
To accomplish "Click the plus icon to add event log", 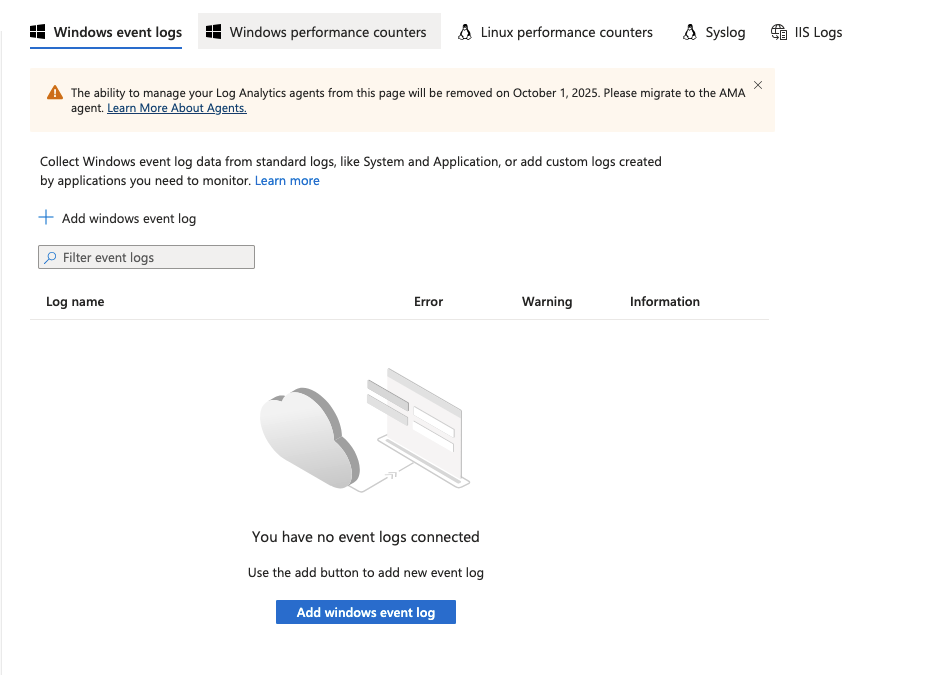I will click(x=46, y=218).
